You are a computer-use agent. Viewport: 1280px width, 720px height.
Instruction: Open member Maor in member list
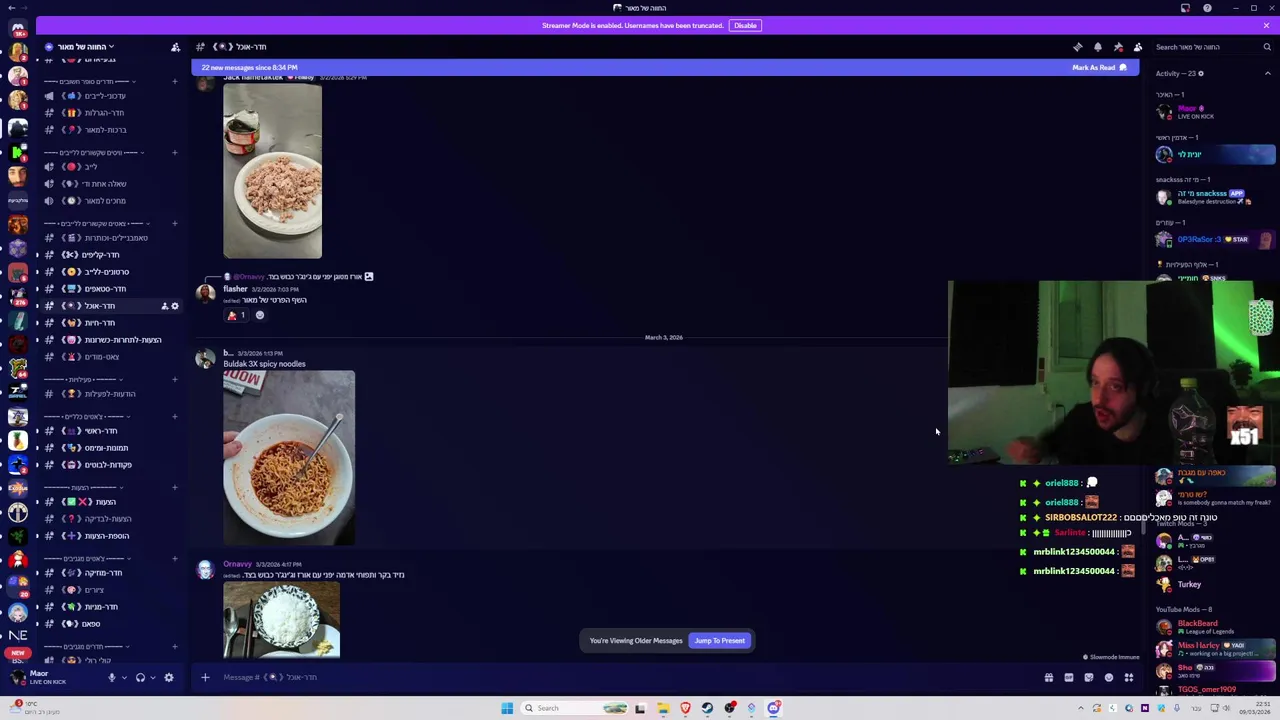[1215, 112]
